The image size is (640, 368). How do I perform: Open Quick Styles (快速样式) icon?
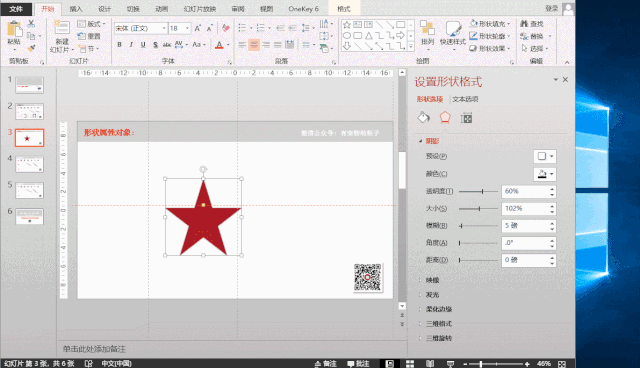(453, 29)
